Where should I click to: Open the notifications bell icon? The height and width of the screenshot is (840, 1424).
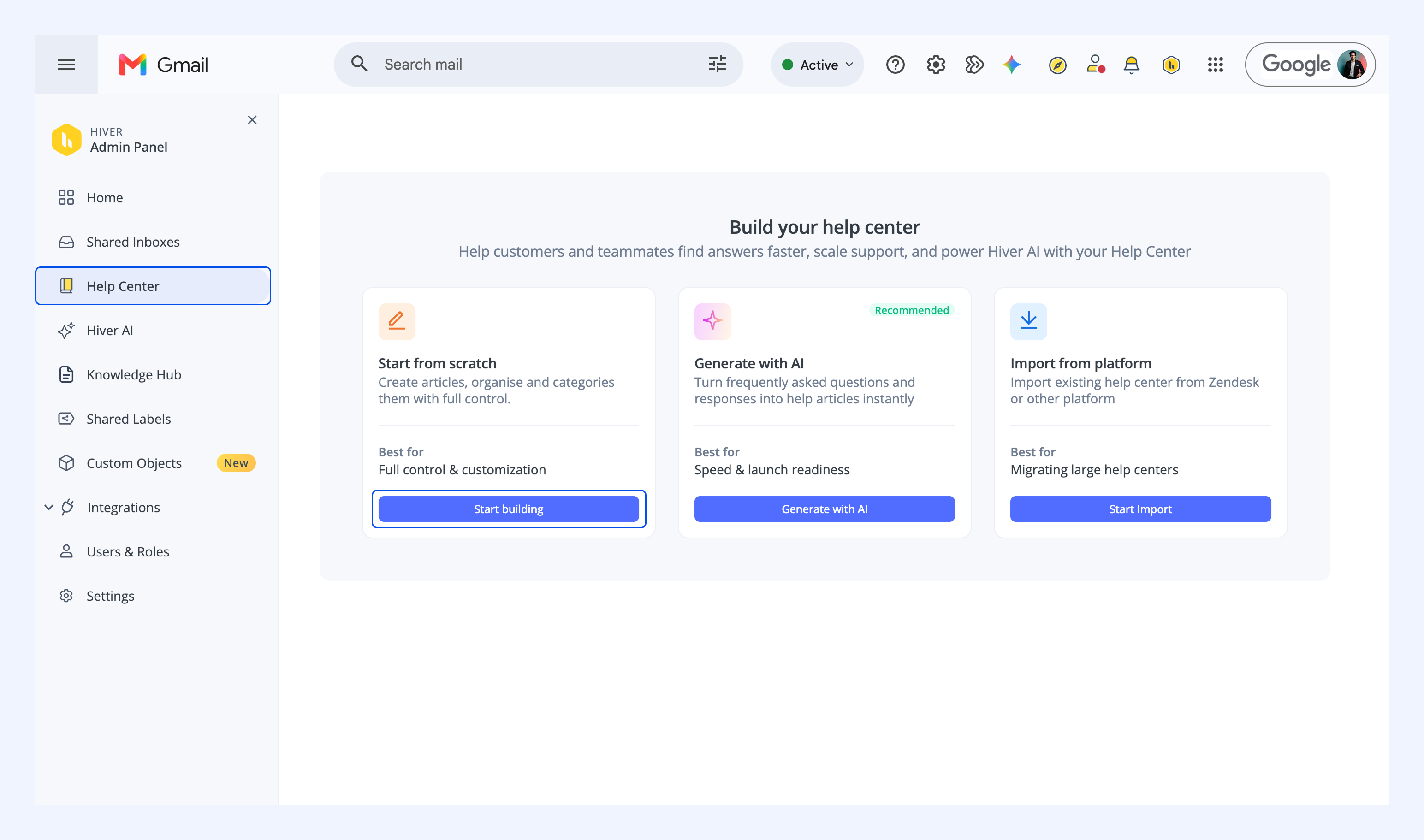tap(1131, 65)
